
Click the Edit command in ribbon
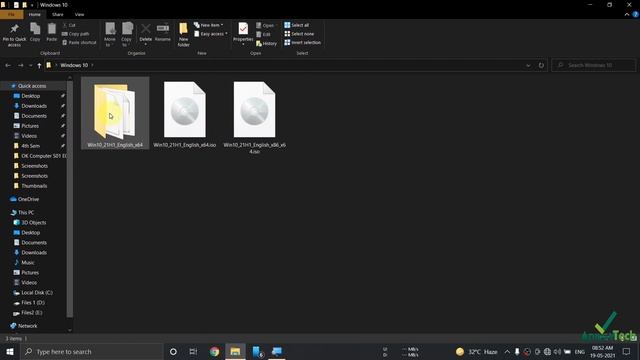coord(263,34)
